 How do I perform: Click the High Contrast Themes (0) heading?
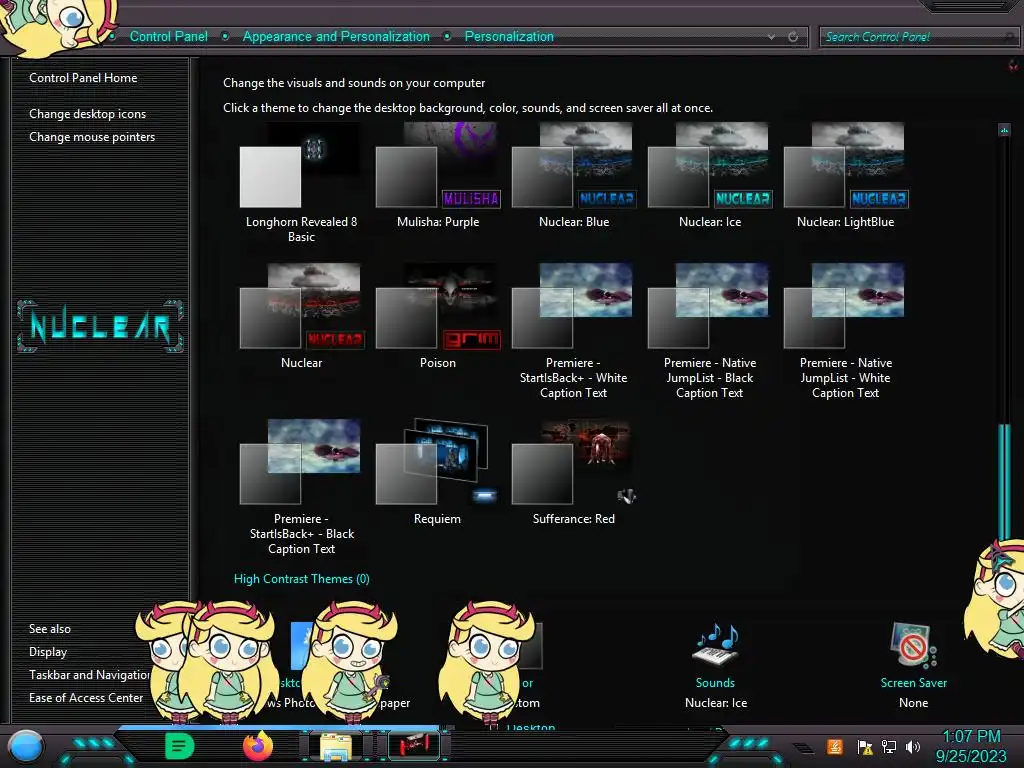(302, 579)
